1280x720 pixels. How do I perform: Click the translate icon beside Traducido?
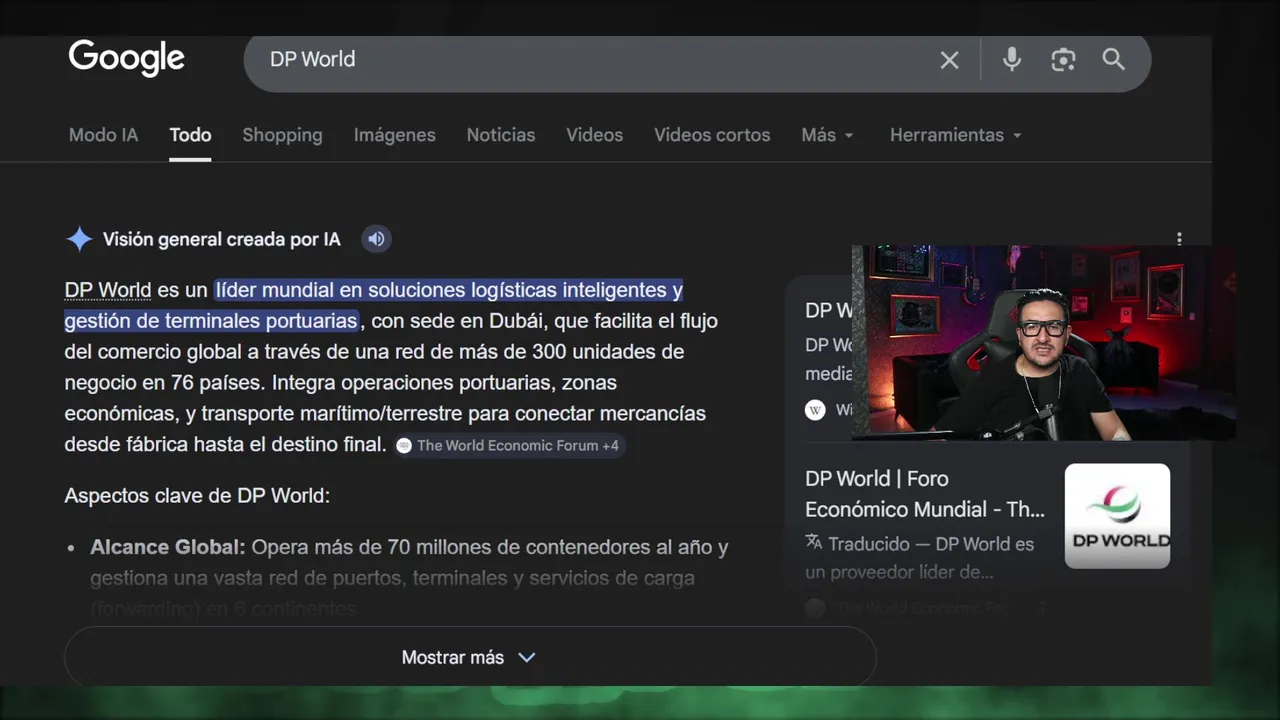click(x=814, y=543)
